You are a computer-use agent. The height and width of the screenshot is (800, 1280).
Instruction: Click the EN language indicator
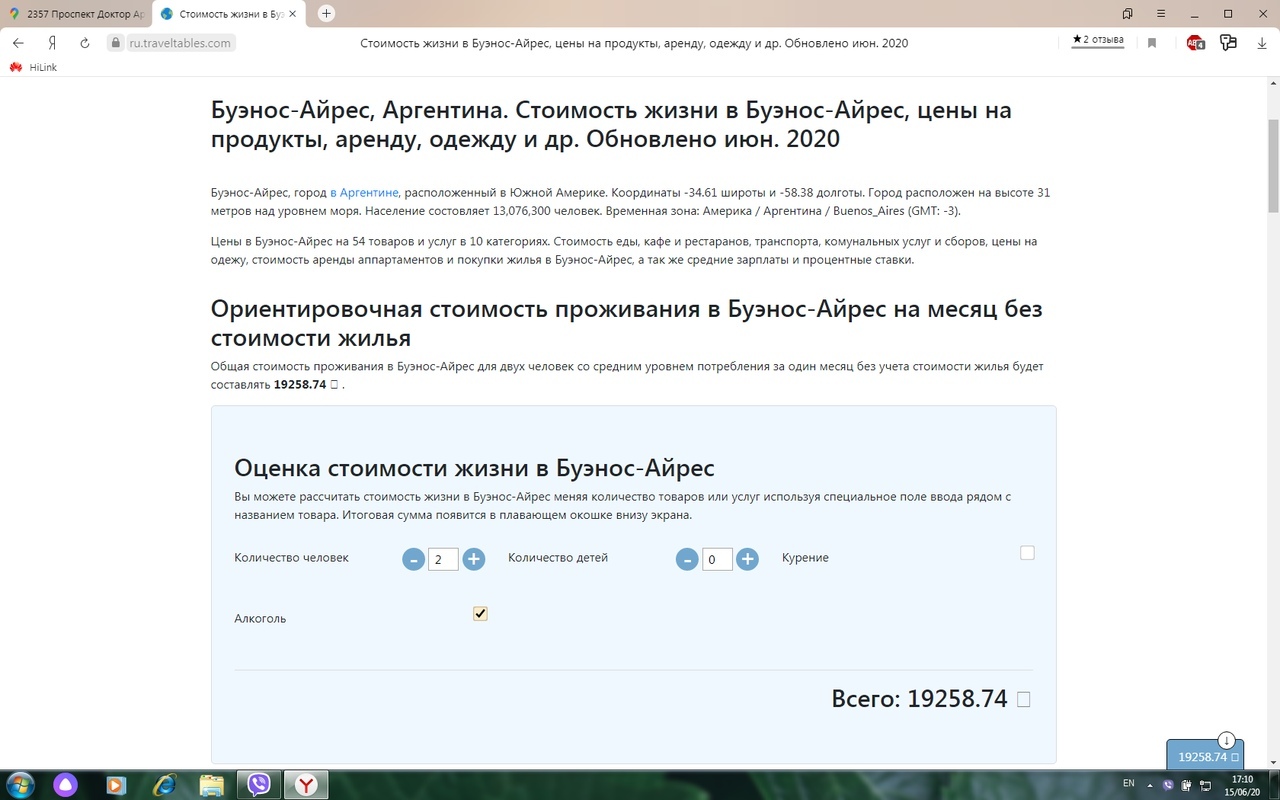1129,782
